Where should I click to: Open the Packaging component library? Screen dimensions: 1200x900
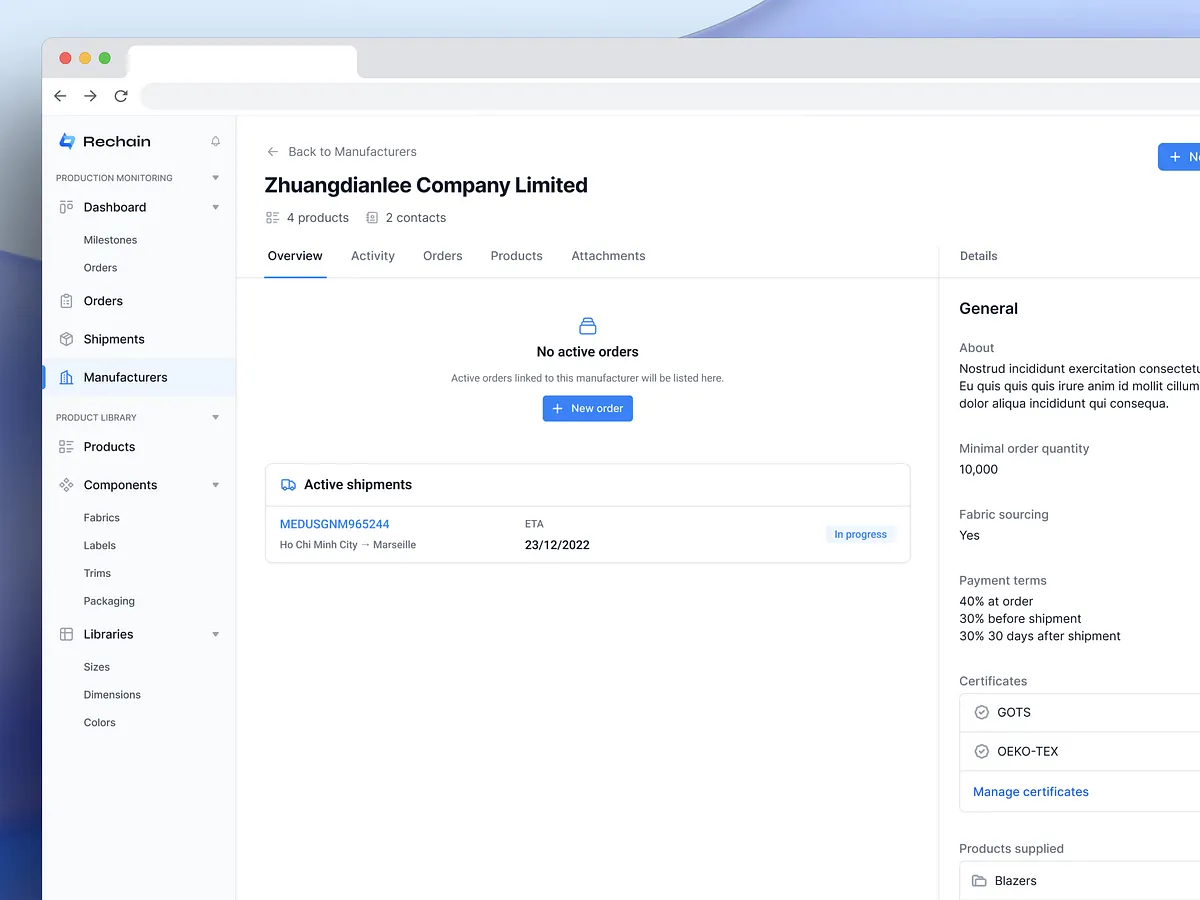coord(109,601)
